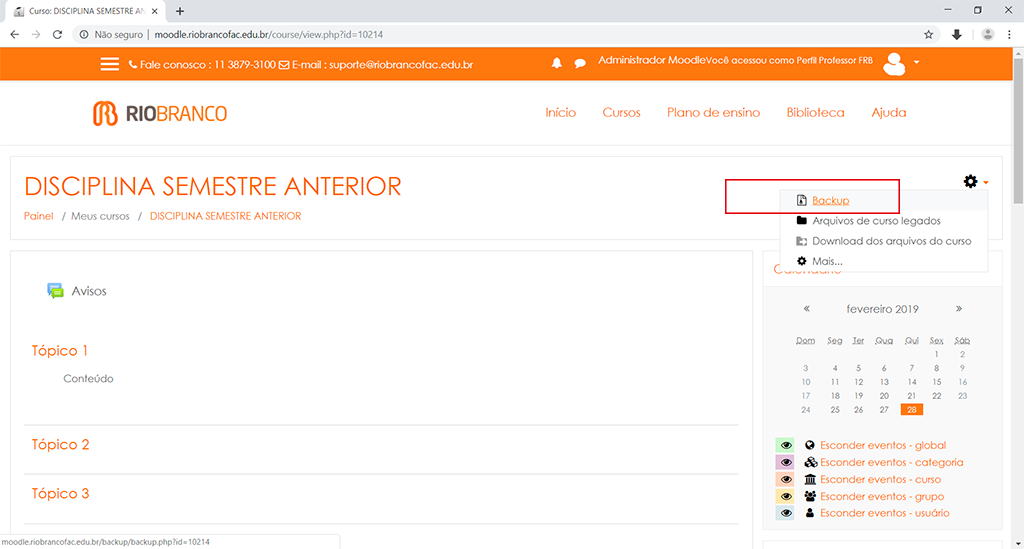Screen dimensions: 1024x549
Task: Toggle eye for eventos - categoria
Action: [786, 462]
